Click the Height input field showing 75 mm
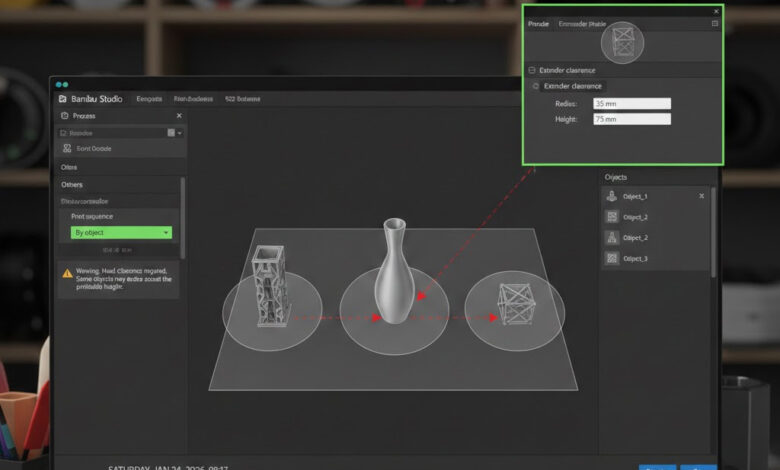This screenshot has width=780, height=470. [631, 119]
